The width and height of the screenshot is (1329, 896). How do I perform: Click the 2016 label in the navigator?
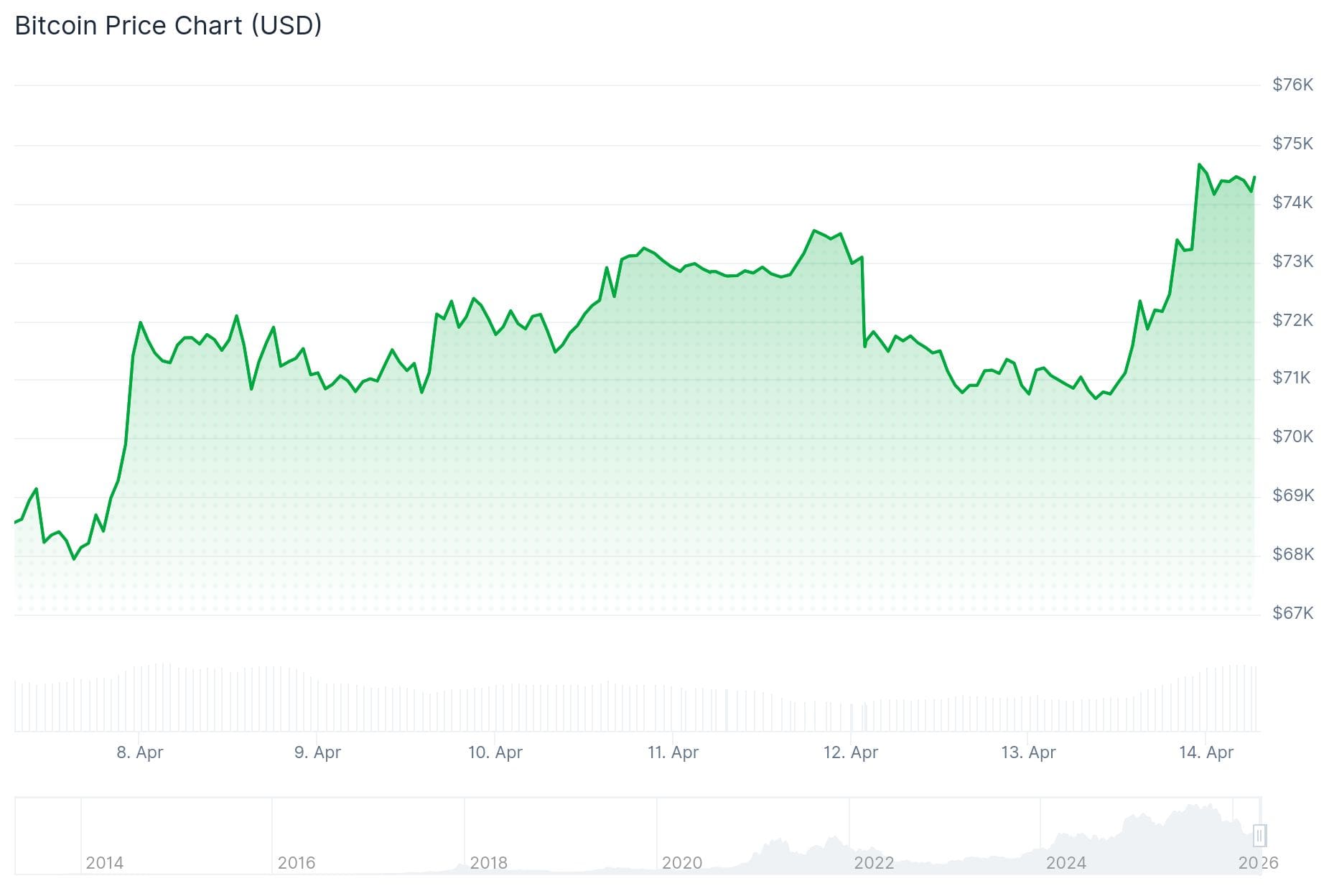pyautogui.click(x=297, y=862)
